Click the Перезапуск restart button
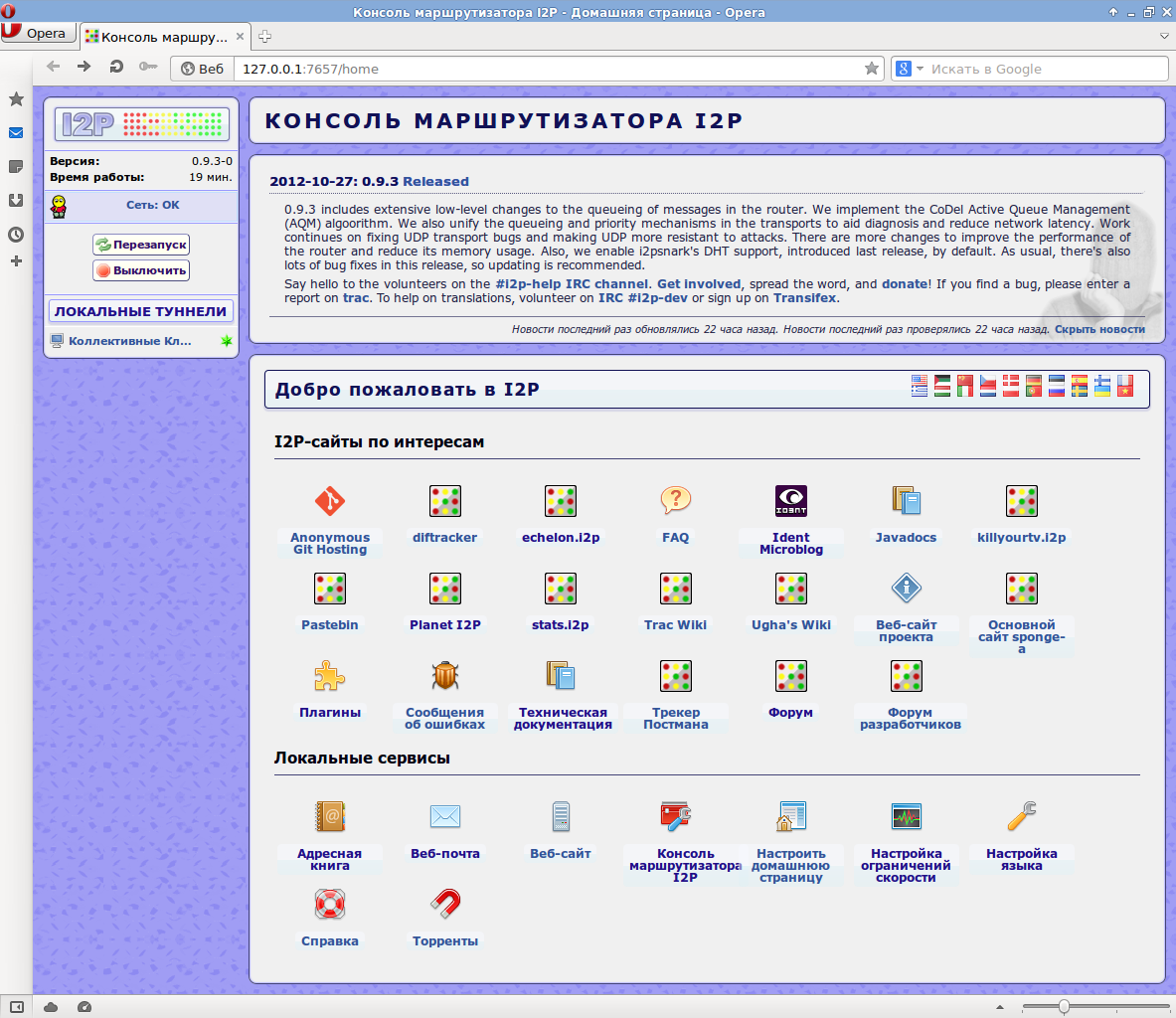This screenshot has width=1176, height=1018. pos(141,245)
